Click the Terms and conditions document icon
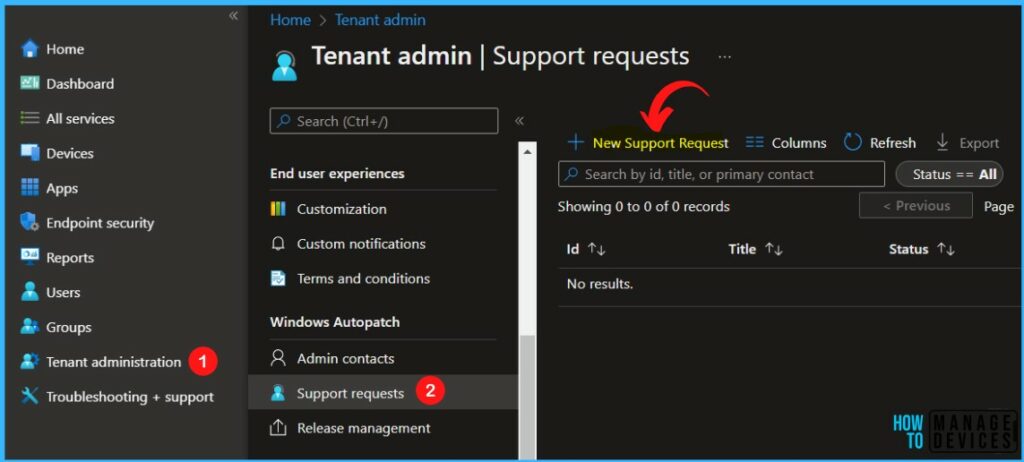This screenshot has height=462, width=1024. [278, 278]
